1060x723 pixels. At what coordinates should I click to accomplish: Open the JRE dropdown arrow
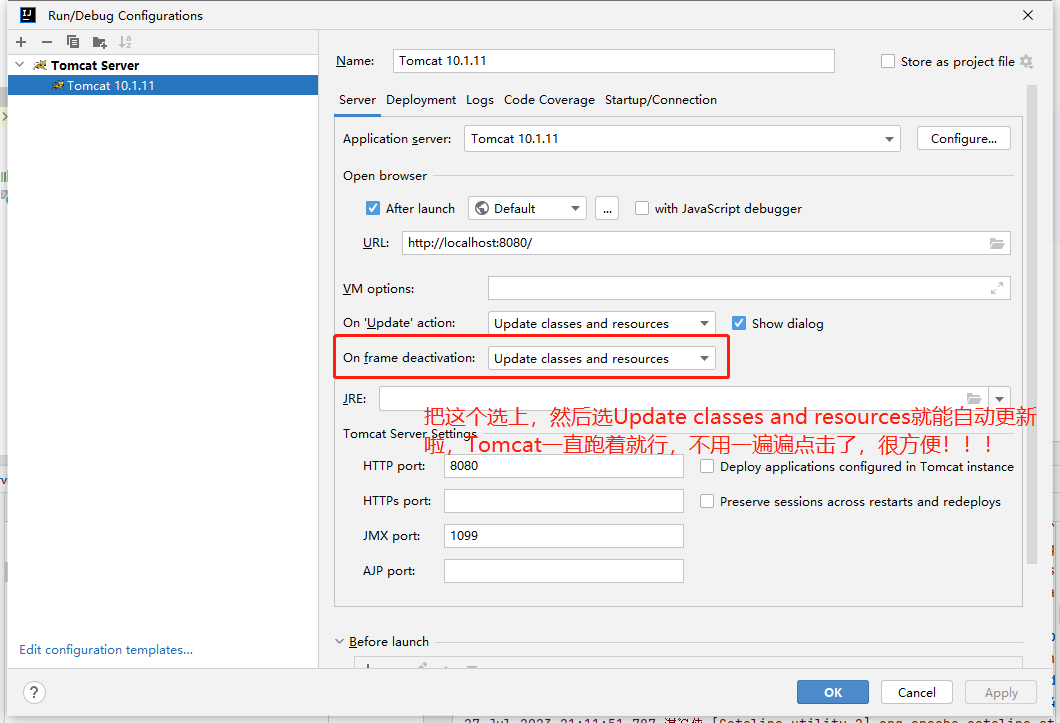(x=999, y=399)
